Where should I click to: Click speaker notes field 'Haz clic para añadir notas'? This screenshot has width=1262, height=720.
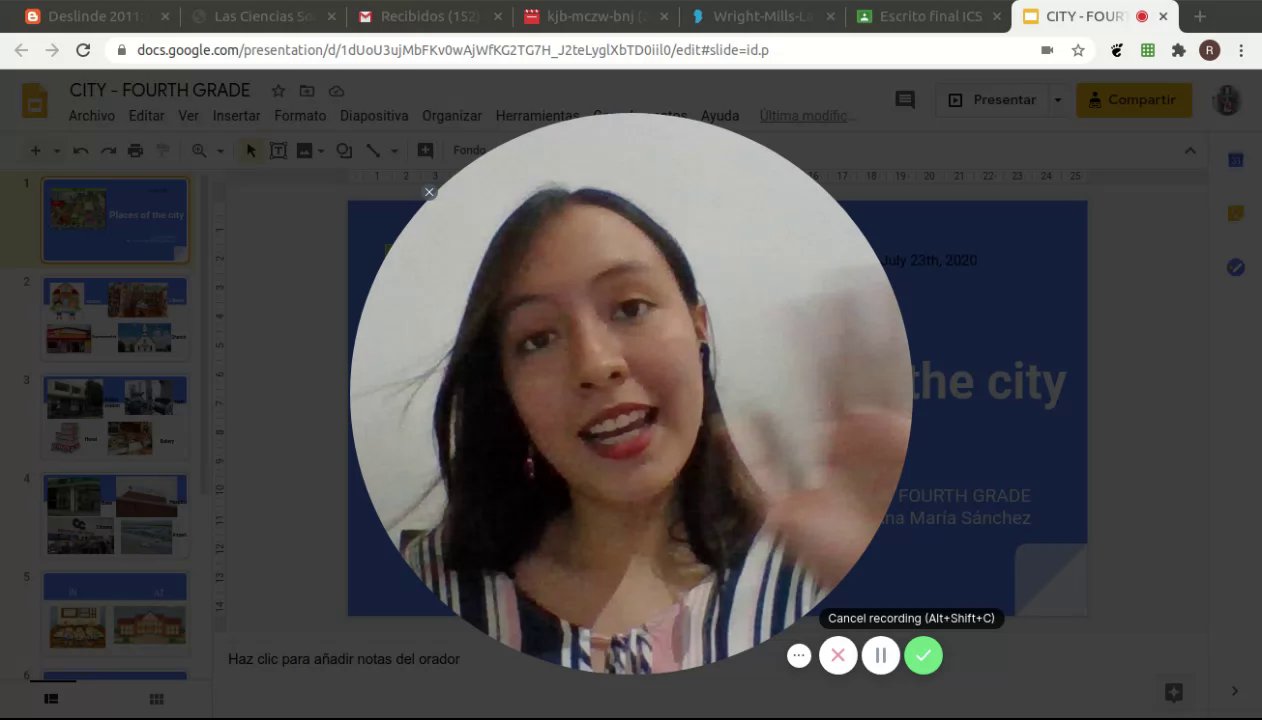(x=344, y=659)
